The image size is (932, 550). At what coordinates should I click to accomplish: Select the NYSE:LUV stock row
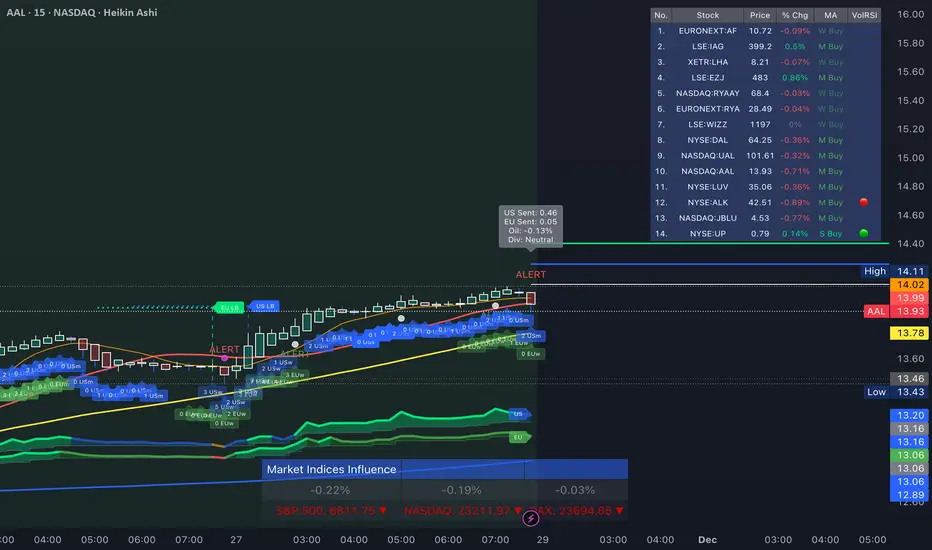[766, 187]
